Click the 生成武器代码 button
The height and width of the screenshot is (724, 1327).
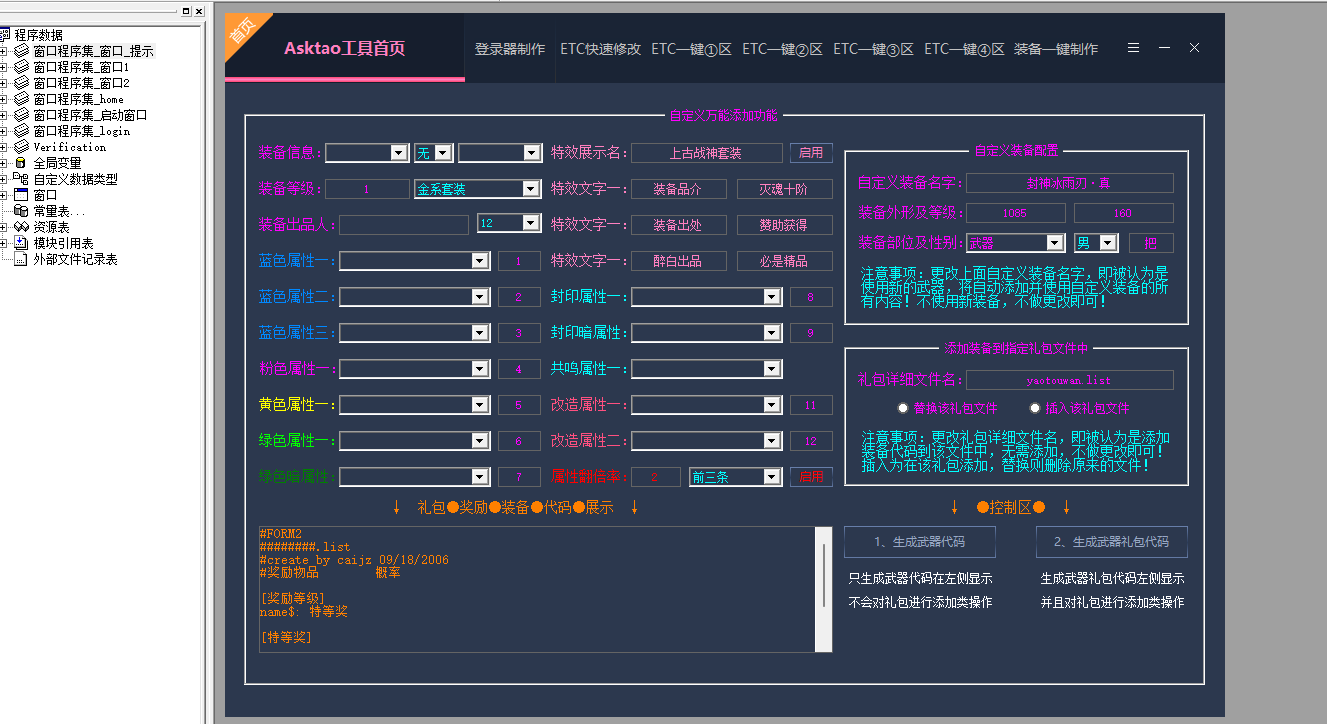[x=919, y=541]
